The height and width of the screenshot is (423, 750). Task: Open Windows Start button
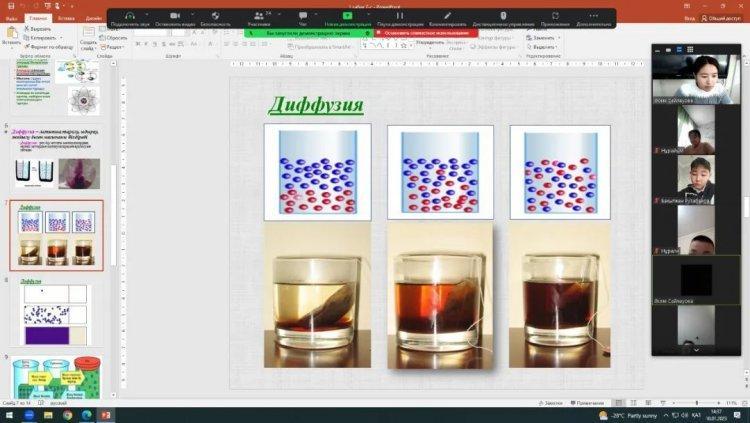tap(10, 415)
